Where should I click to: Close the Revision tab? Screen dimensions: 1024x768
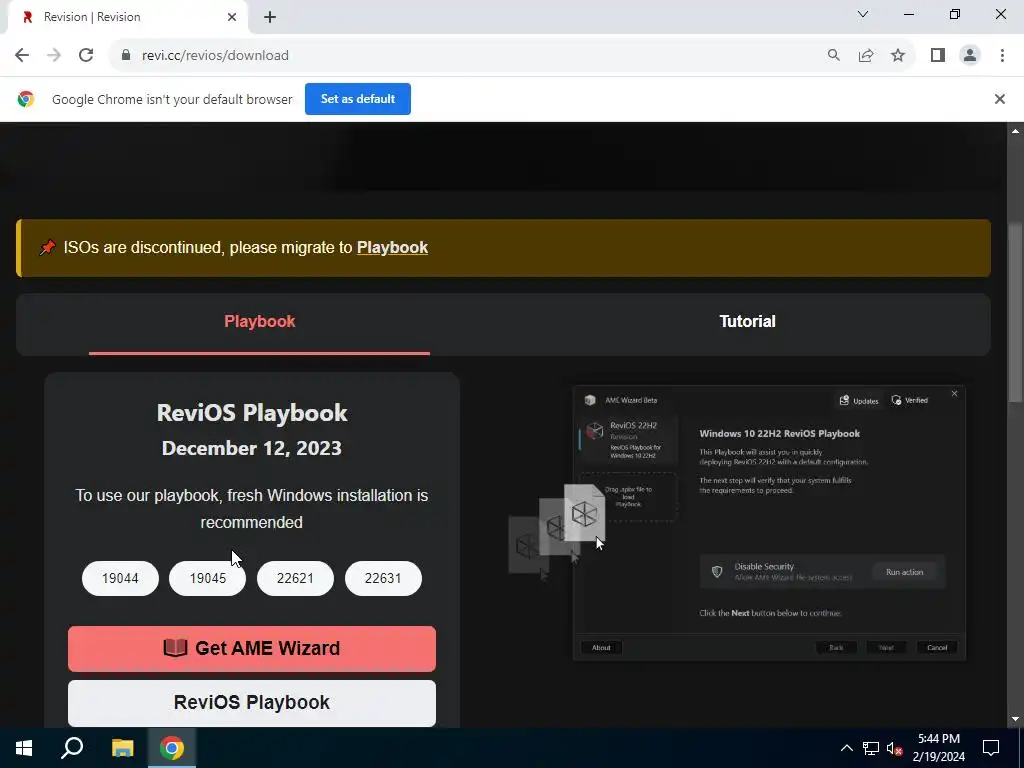232,18
